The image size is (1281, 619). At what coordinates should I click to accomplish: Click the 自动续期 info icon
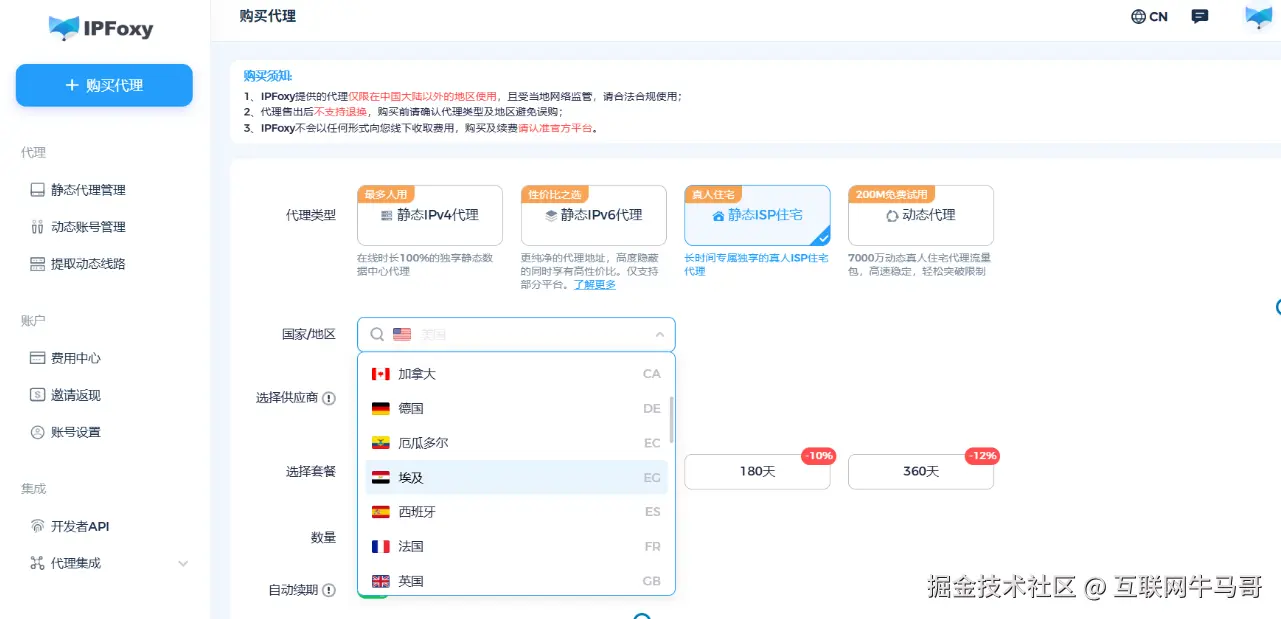(329, 590)
